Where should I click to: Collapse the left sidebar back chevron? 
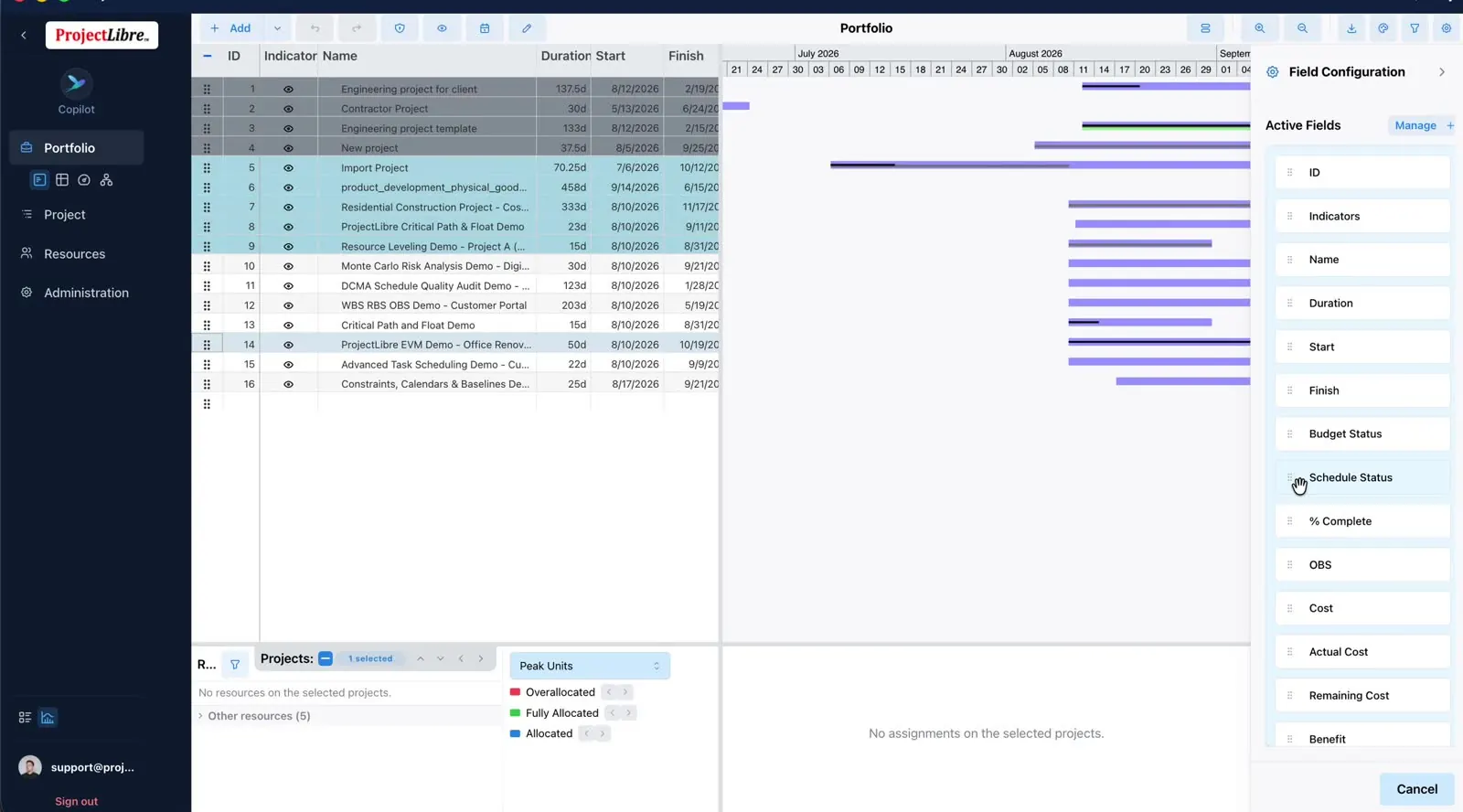(24, 36)
